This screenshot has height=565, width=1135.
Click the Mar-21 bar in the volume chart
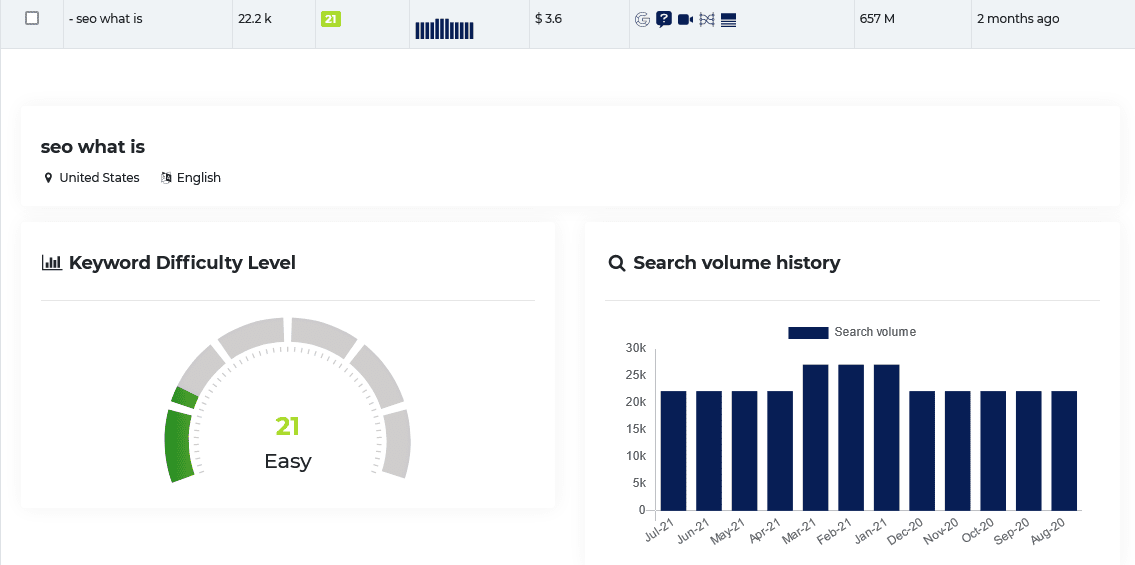[x=815, y=438]
